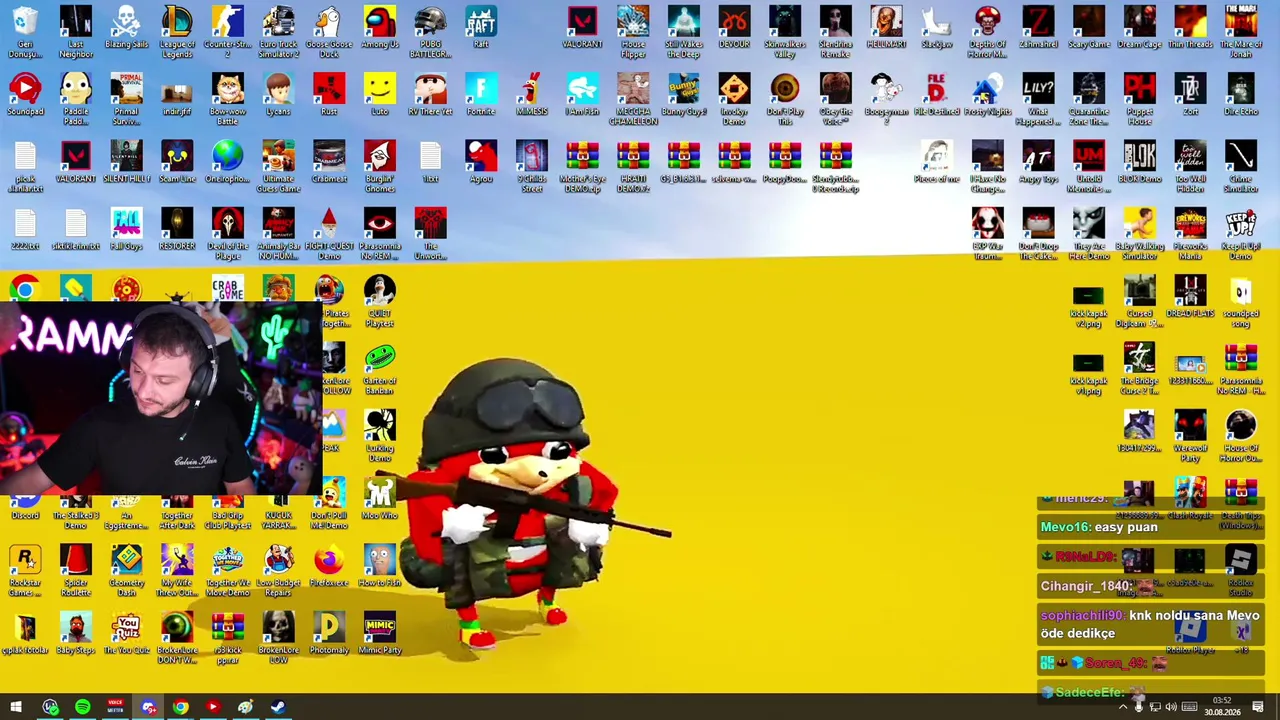Launch the Among Us desktop icon
Screen dimensions: 1280x720
(x=380, y=28)
